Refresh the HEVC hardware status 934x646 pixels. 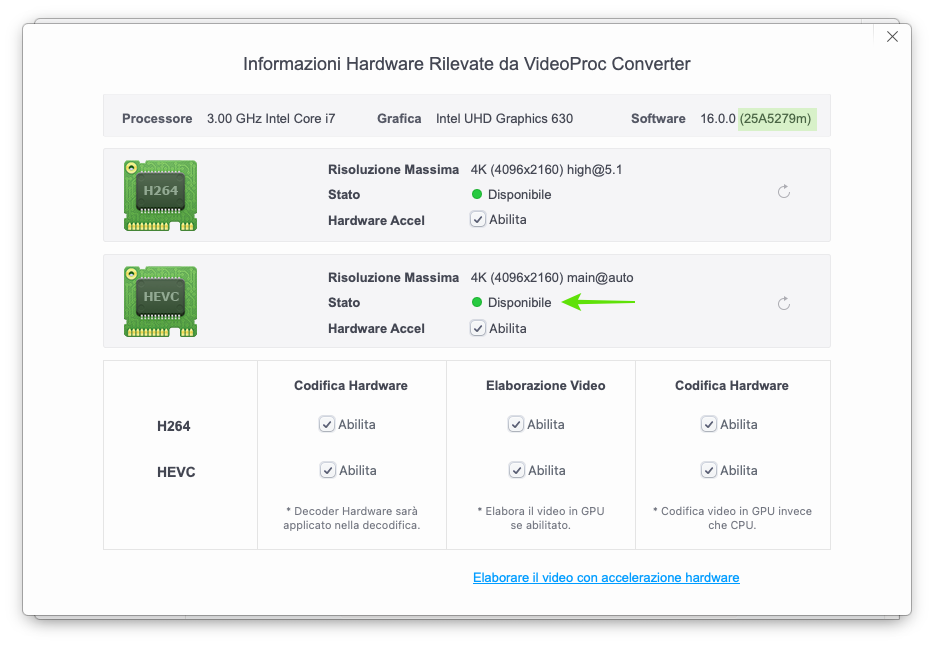(784, 304)
